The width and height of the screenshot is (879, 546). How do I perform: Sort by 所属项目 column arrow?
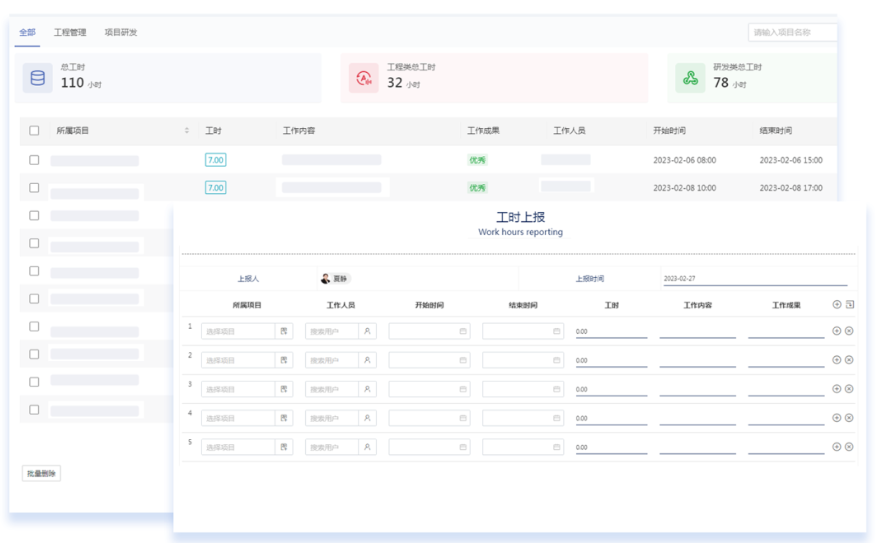click(x=187, y=131)
